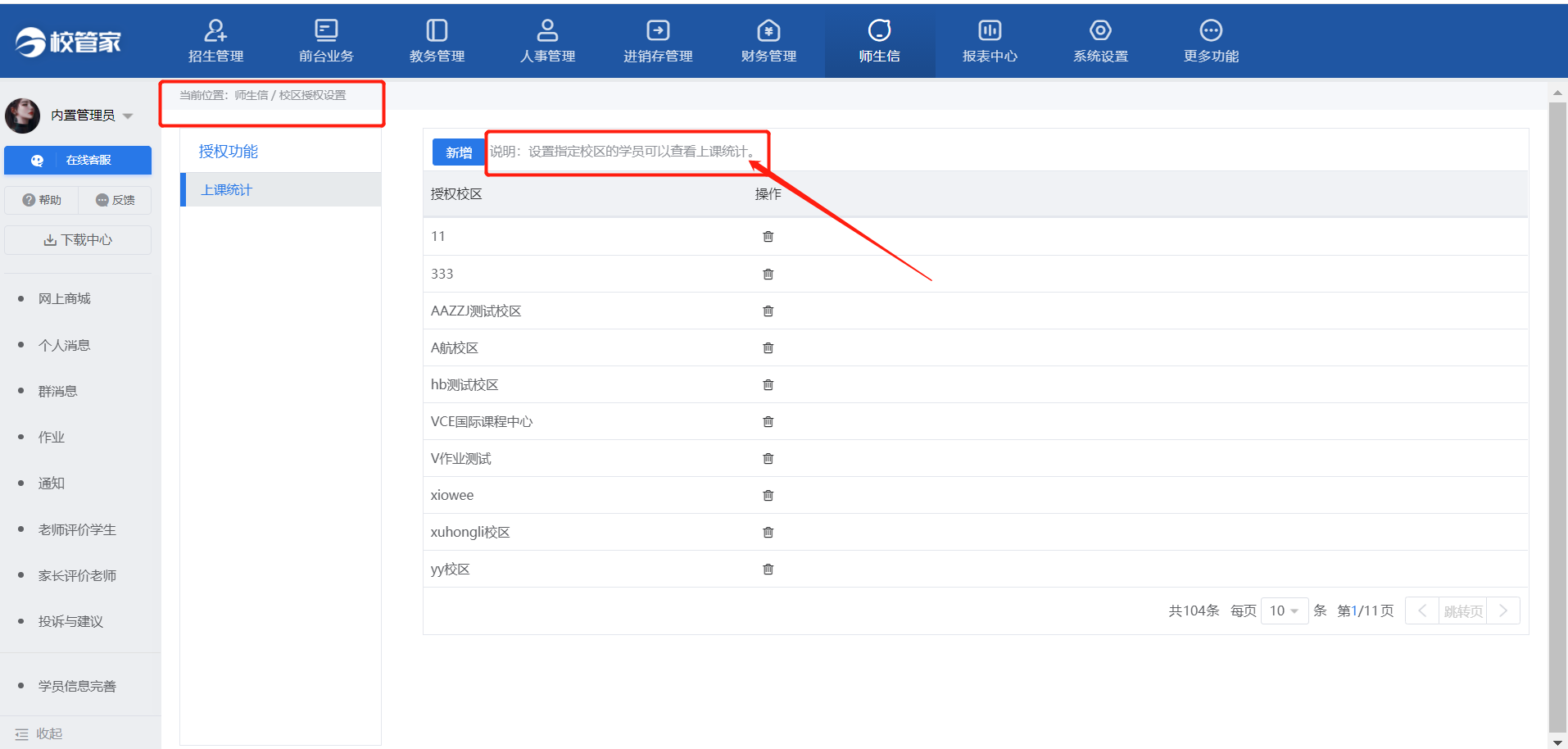The height and width of the screenshot is (749, 1568).
Task: Open 老师评价学生 sidebar item
Action: pyautogui.click(x=77, y=529)
